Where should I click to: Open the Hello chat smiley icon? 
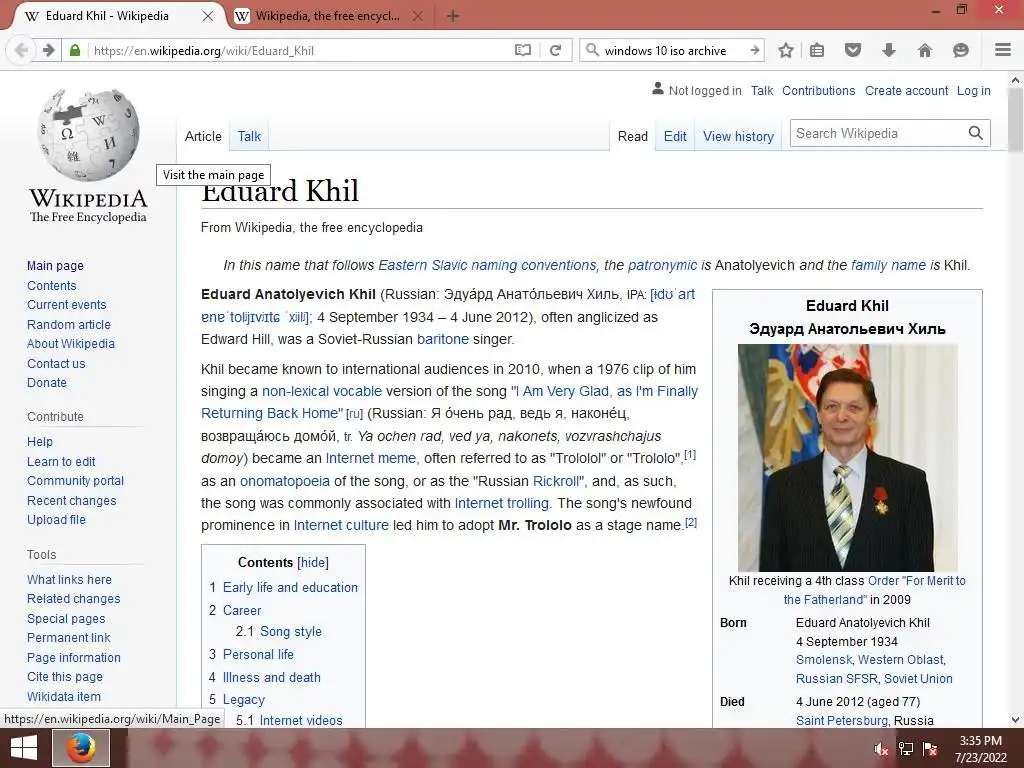961,50
